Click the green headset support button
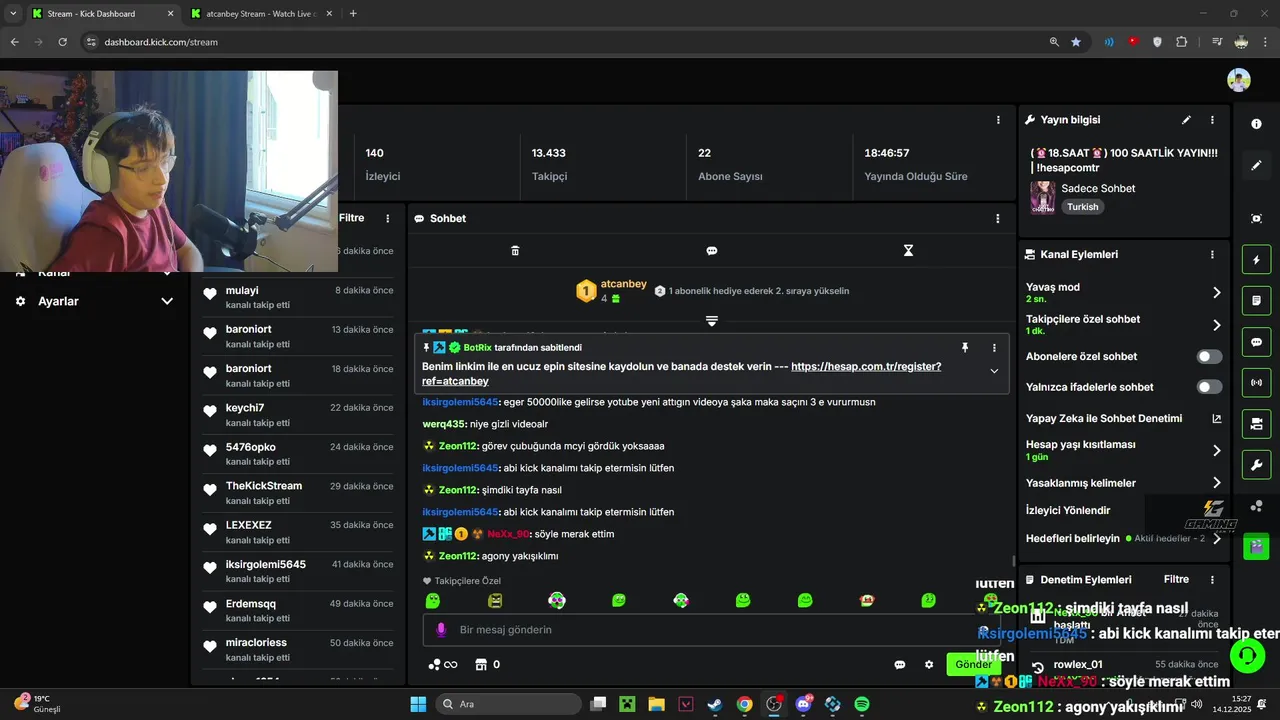Screen dimensions: 1280x720 click(1248, 657)
